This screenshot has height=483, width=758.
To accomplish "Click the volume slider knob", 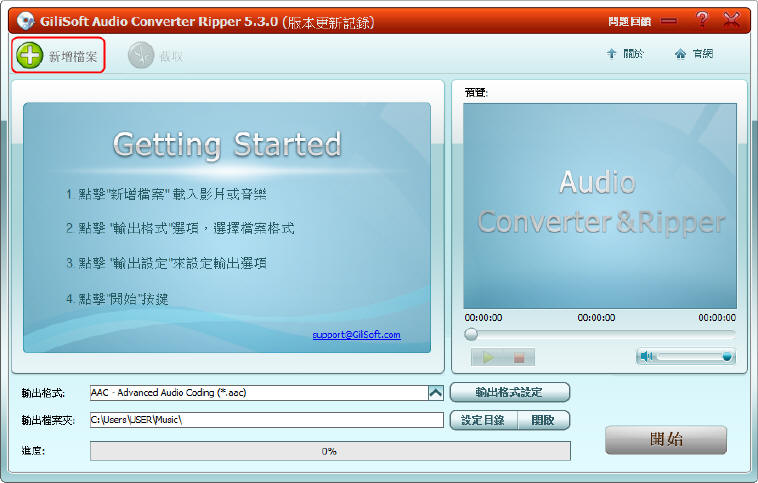I will click(727, 356).
